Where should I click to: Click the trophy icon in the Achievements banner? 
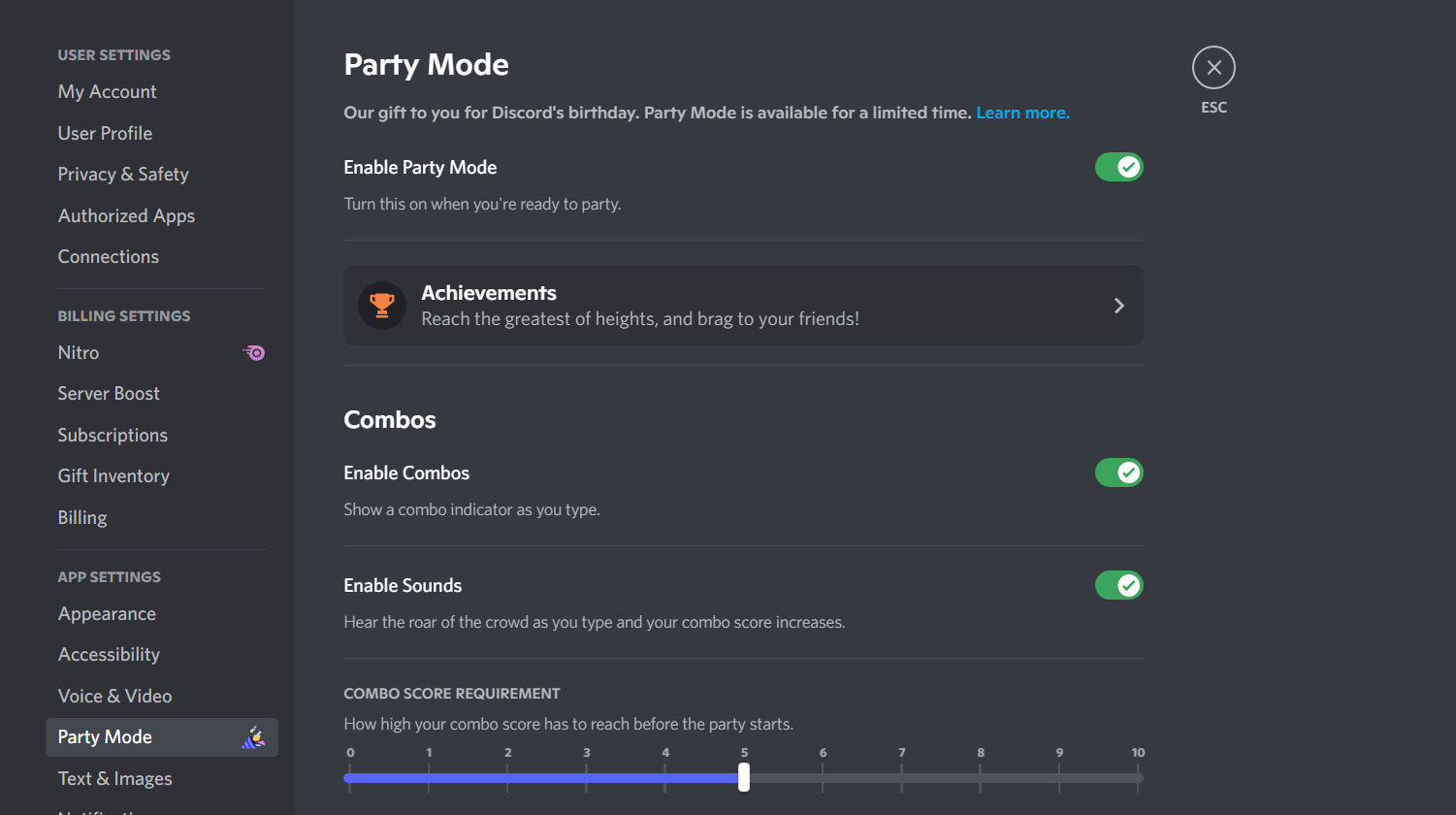tap(381, 305)
